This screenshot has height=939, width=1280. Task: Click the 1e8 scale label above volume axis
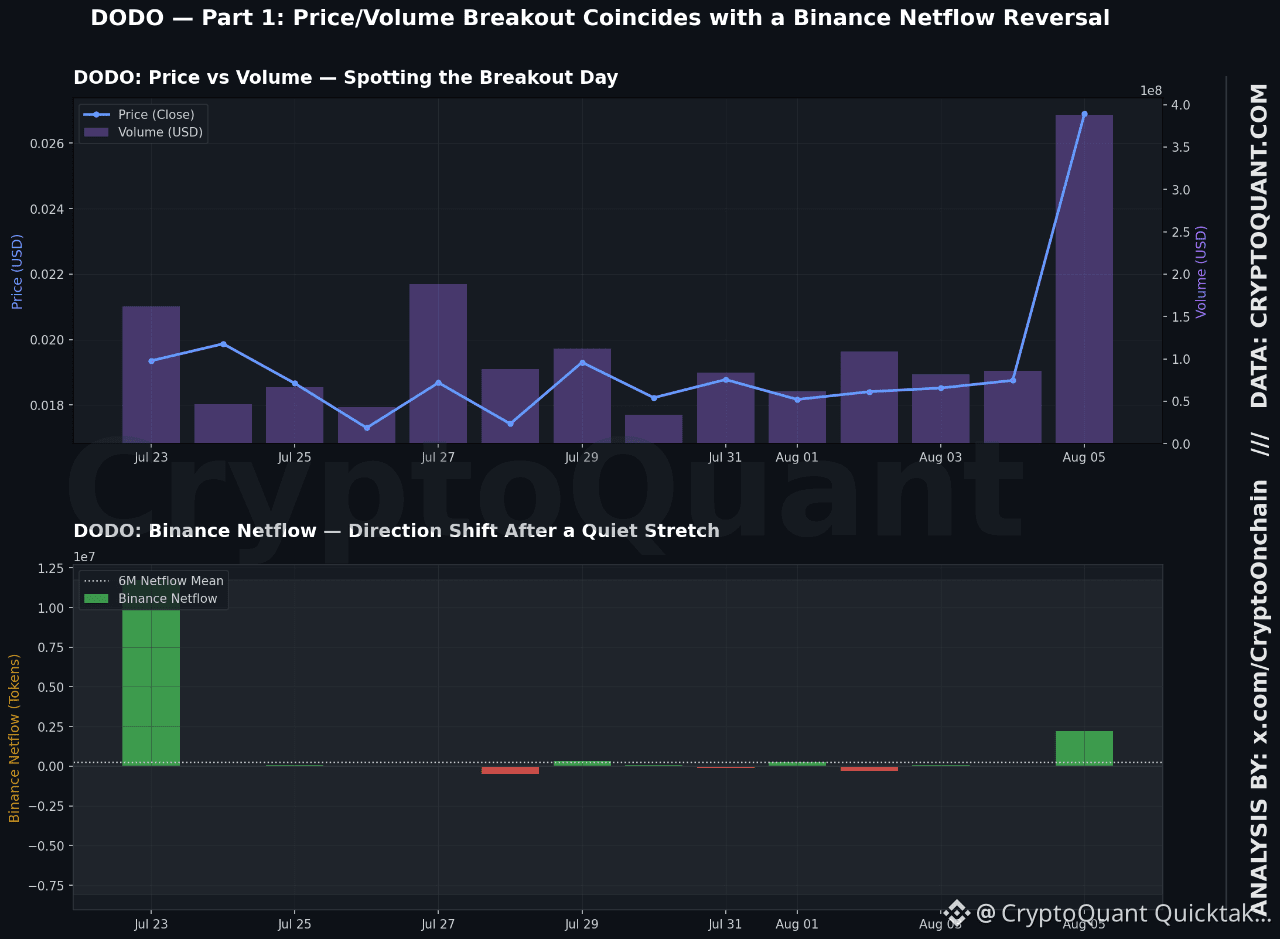pyautogui.click(x=1151, y=91)
